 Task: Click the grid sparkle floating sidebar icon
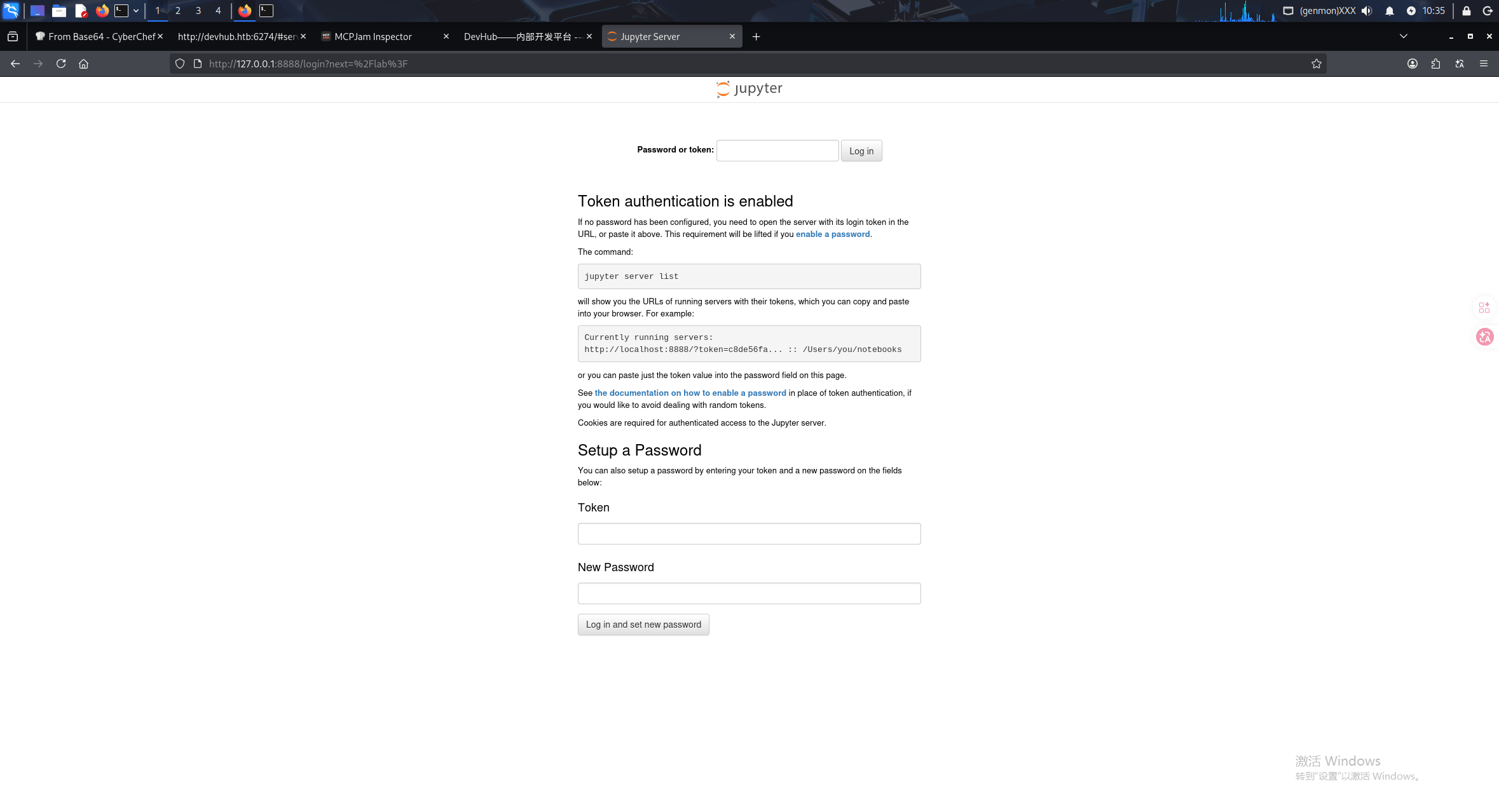pyautogui.click(x=1484, y=308)
